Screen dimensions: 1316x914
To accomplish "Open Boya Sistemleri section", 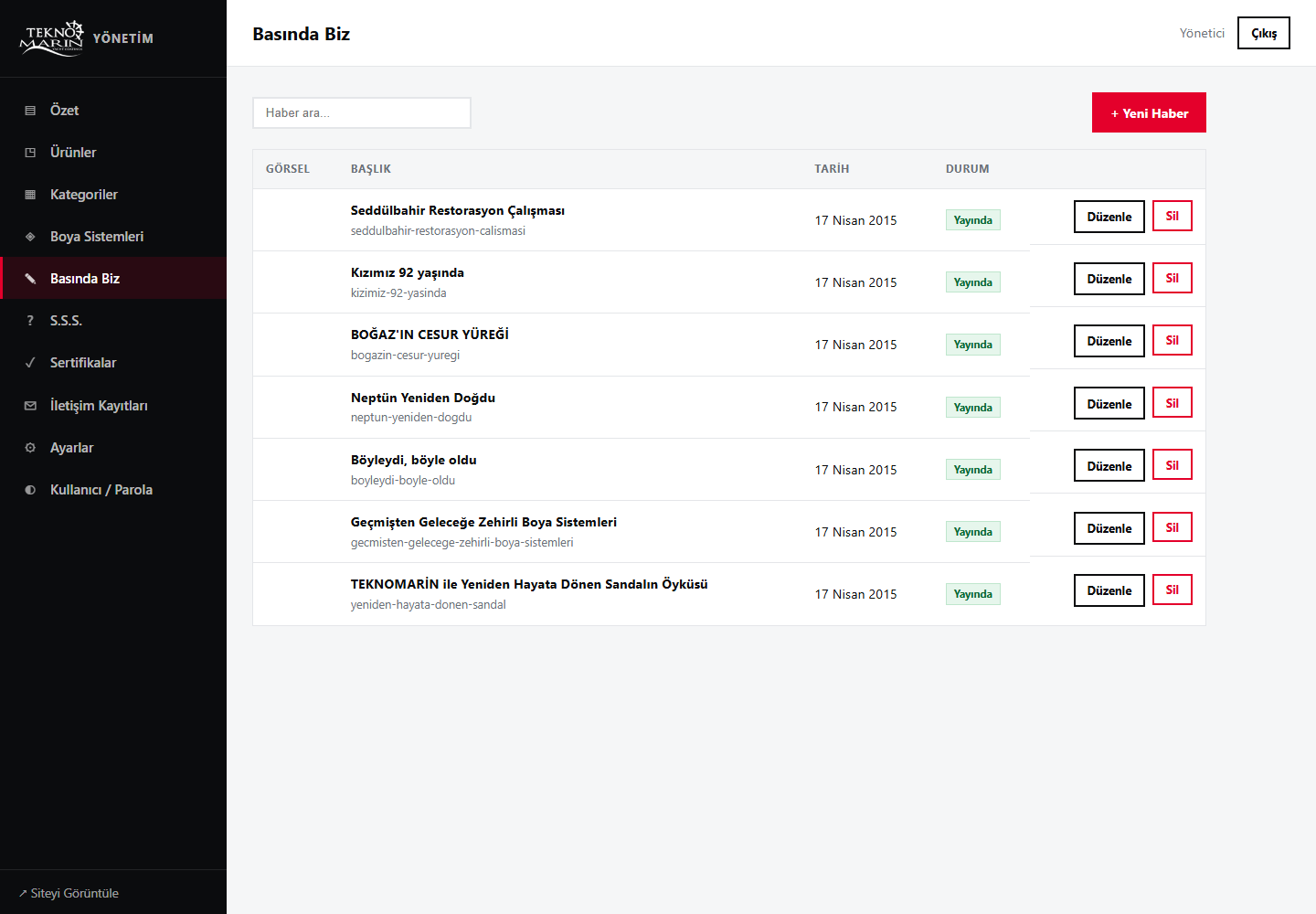I will coord(113,237).
